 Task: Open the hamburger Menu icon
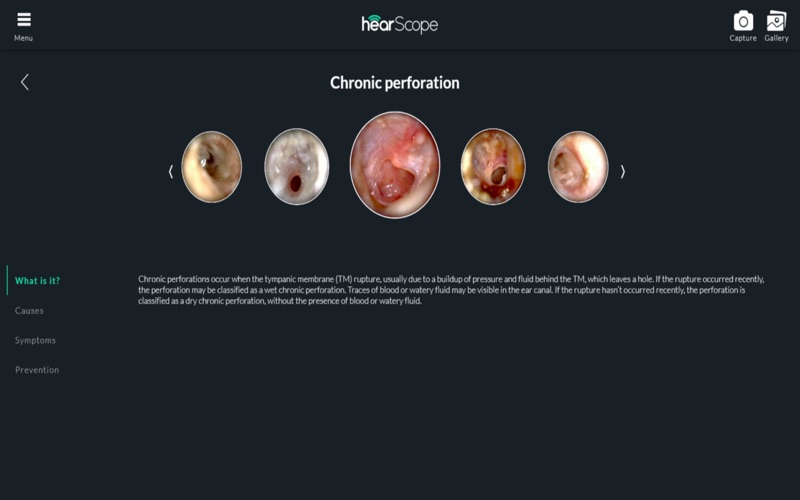click(x=24, y=19)
